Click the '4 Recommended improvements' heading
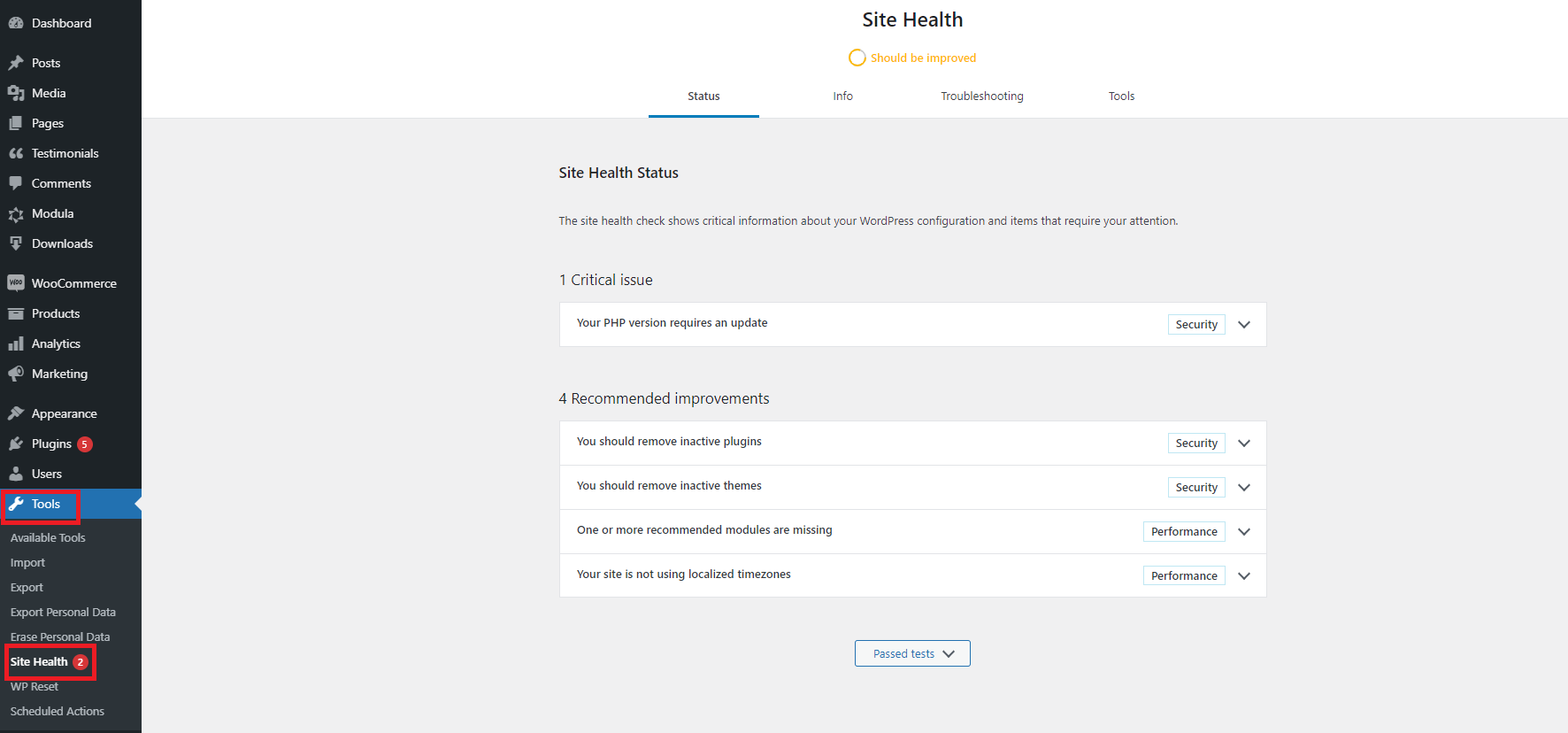The width and height of the screenshot is (1568, 733). pos(664,398)
